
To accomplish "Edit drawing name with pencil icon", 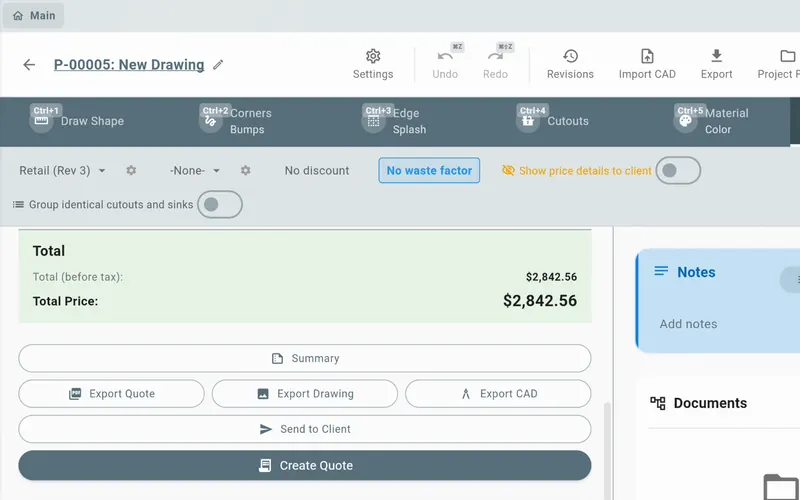I will coord(218,65).
